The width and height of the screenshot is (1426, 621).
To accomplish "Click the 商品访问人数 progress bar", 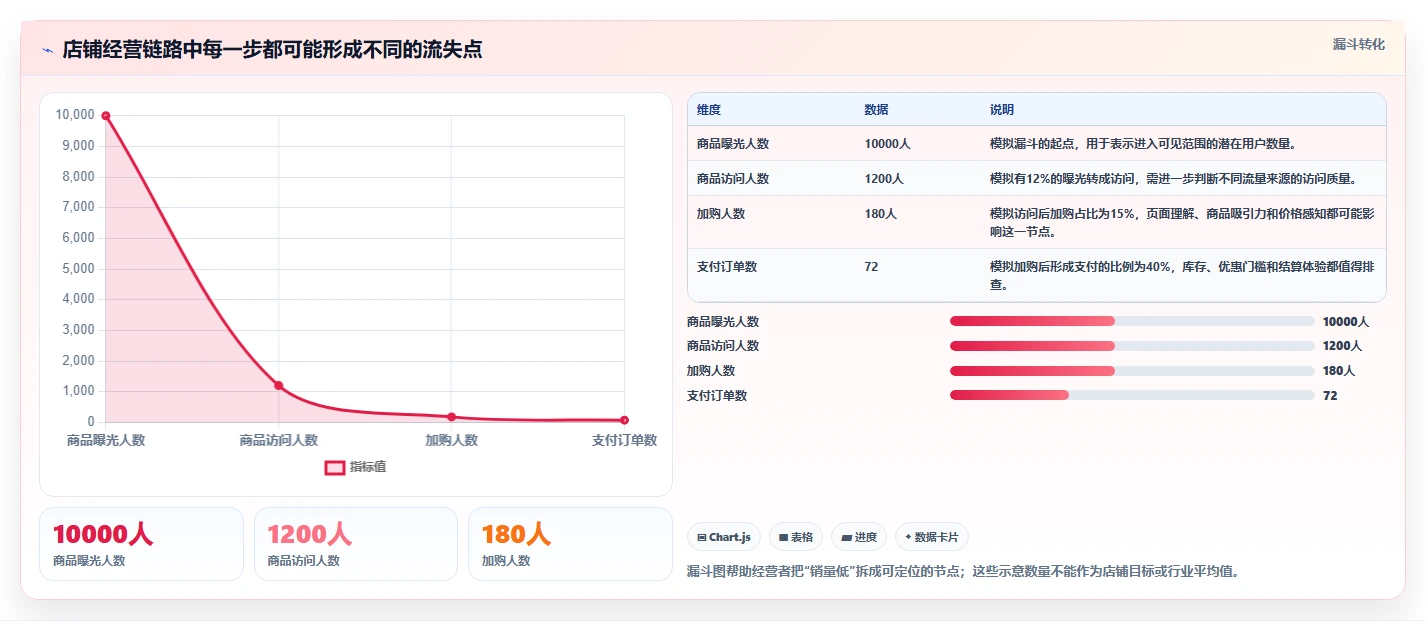I will pyautogui.click(x=1132, y=346).
